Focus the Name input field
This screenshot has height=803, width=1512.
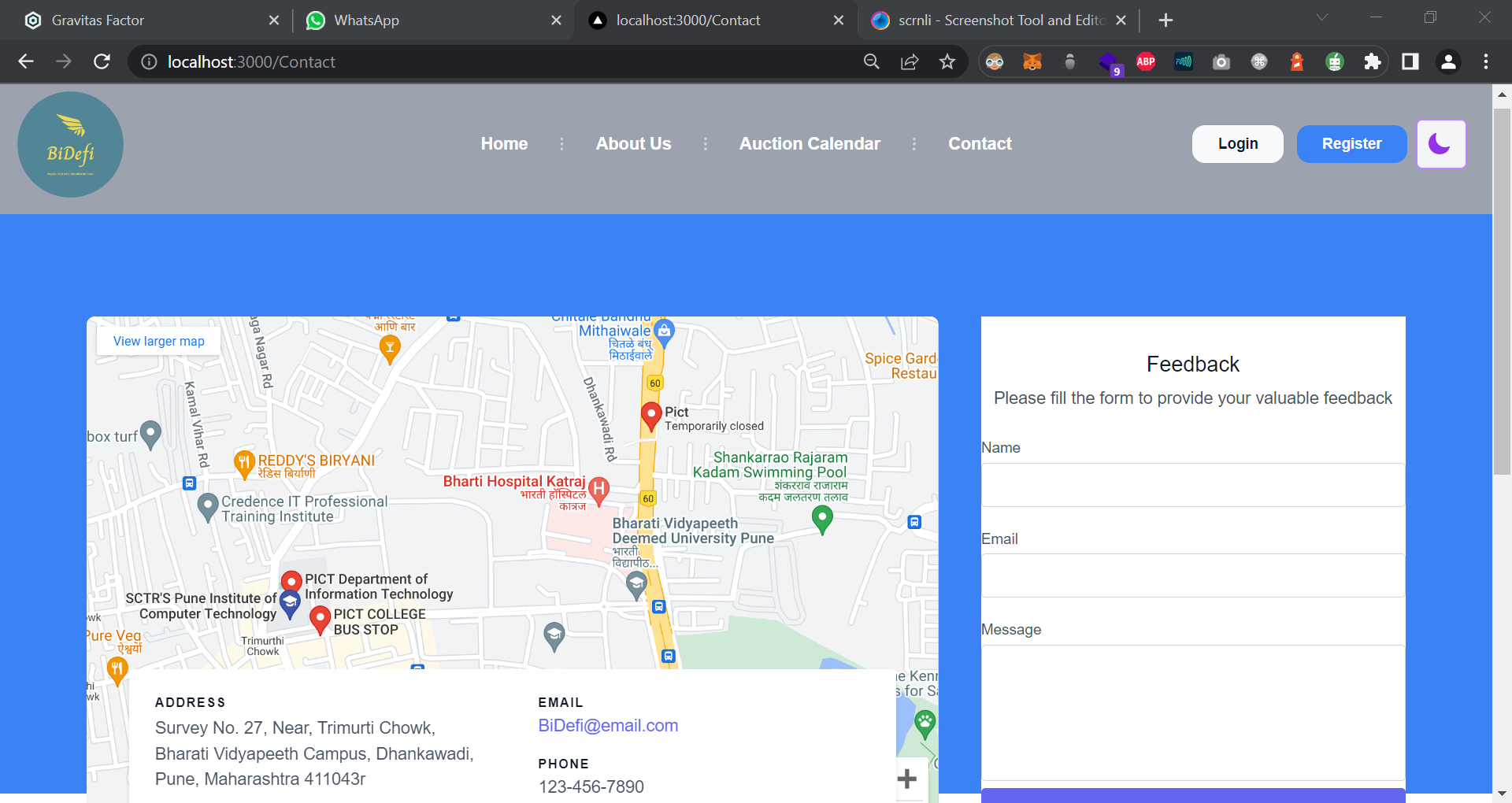[x=1193, y=485]
